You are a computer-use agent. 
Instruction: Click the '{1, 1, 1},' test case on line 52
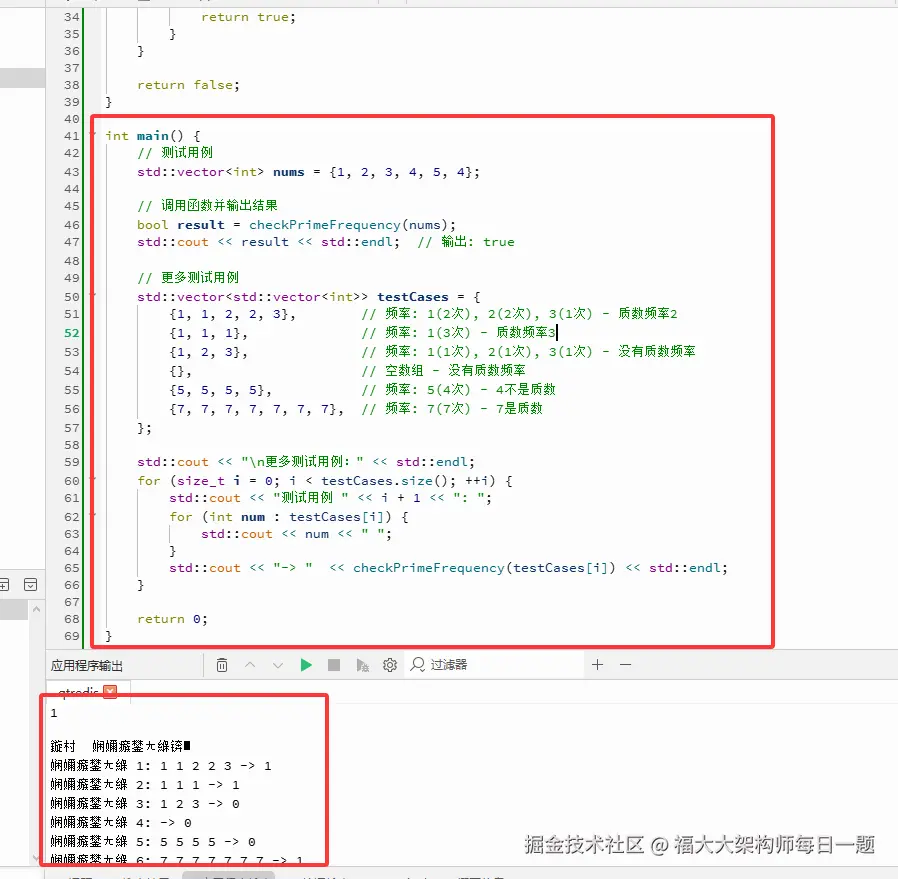(x=208, y=333)
